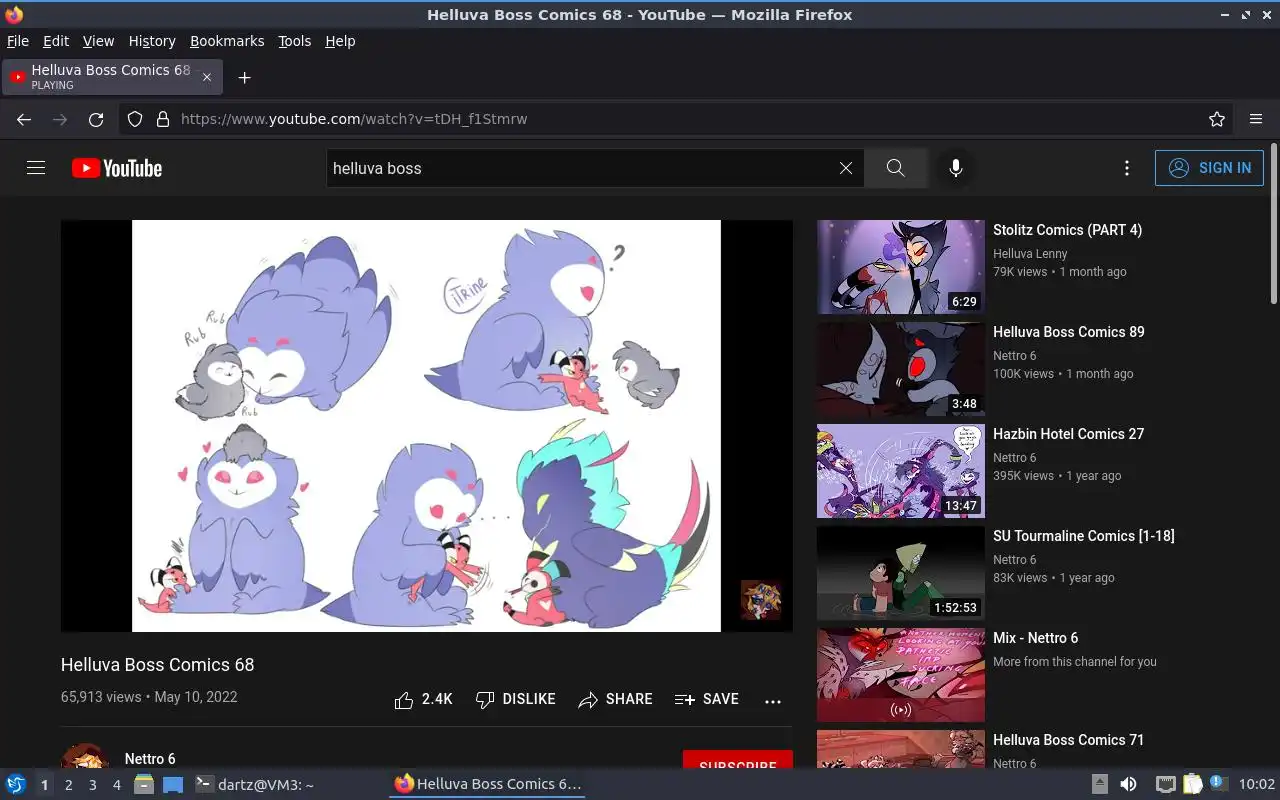Subscribe to the Nettro 6 channel

tap(738, 760)
